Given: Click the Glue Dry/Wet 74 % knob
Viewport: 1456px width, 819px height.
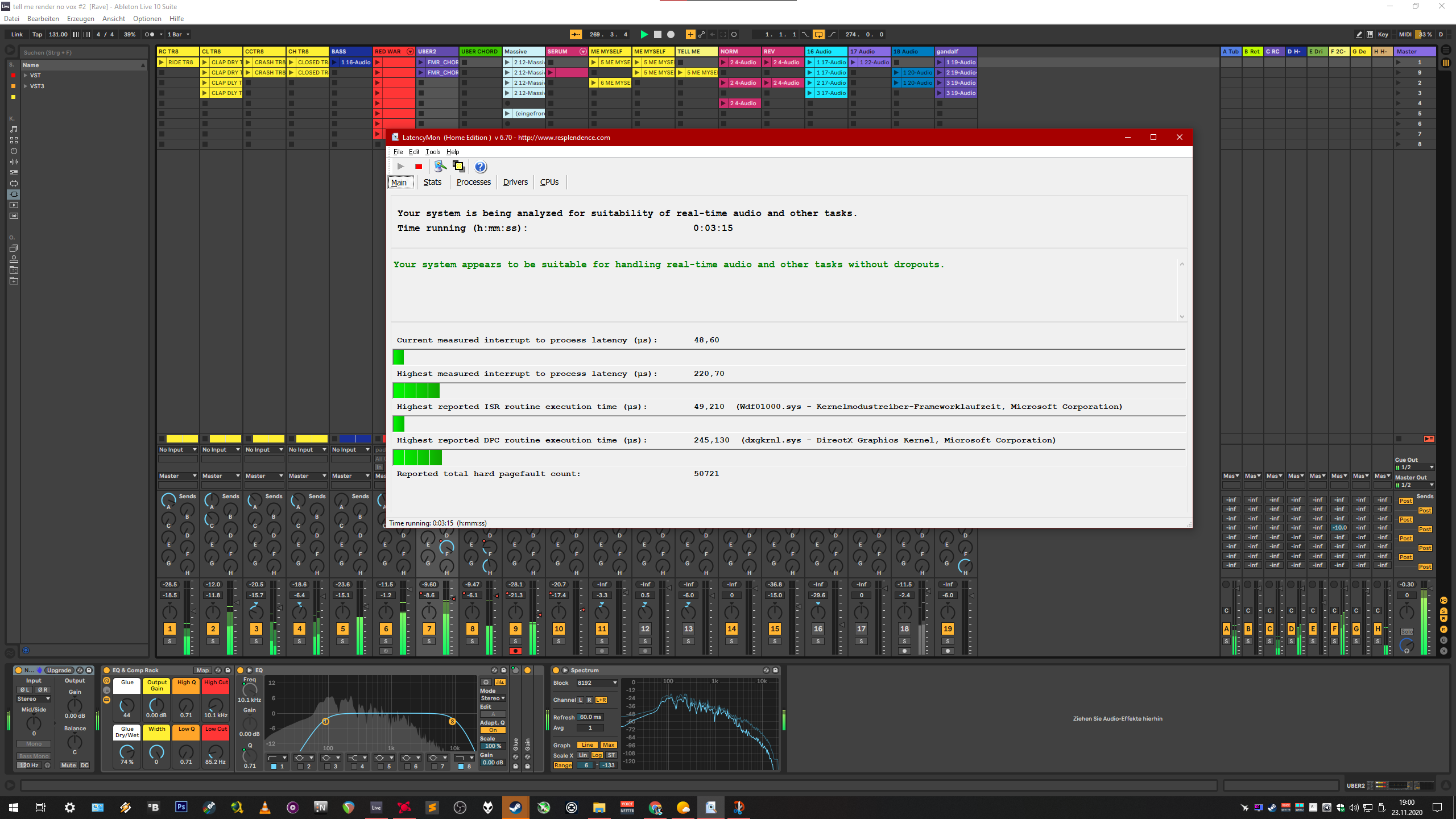Looking at the screenshot, I should pyautogui.click(x=127, y=752).
